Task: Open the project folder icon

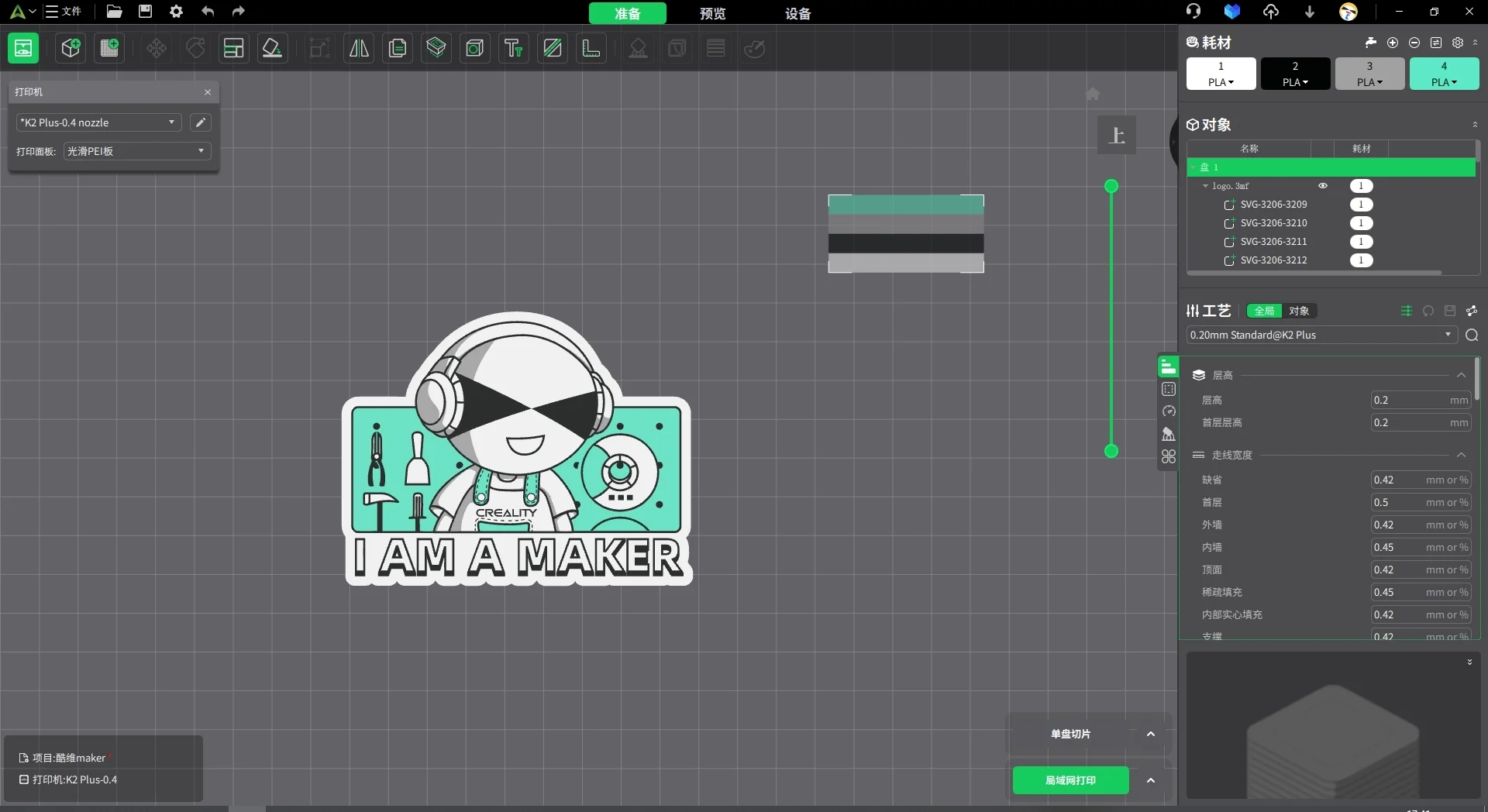Action: pos(114,12)
